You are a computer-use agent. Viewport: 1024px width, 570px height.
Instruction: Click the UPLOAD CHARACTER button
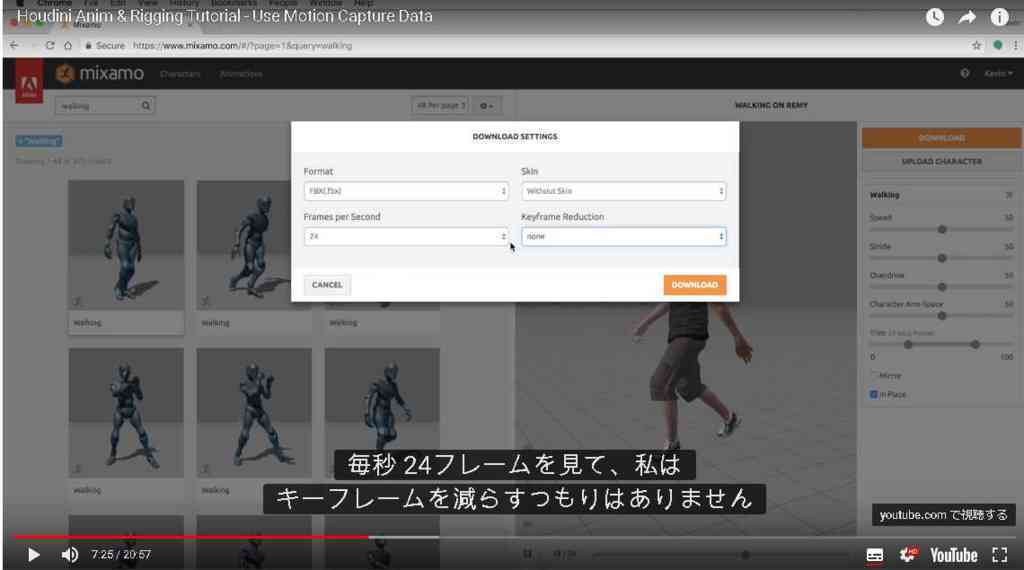tap(941, 161)
